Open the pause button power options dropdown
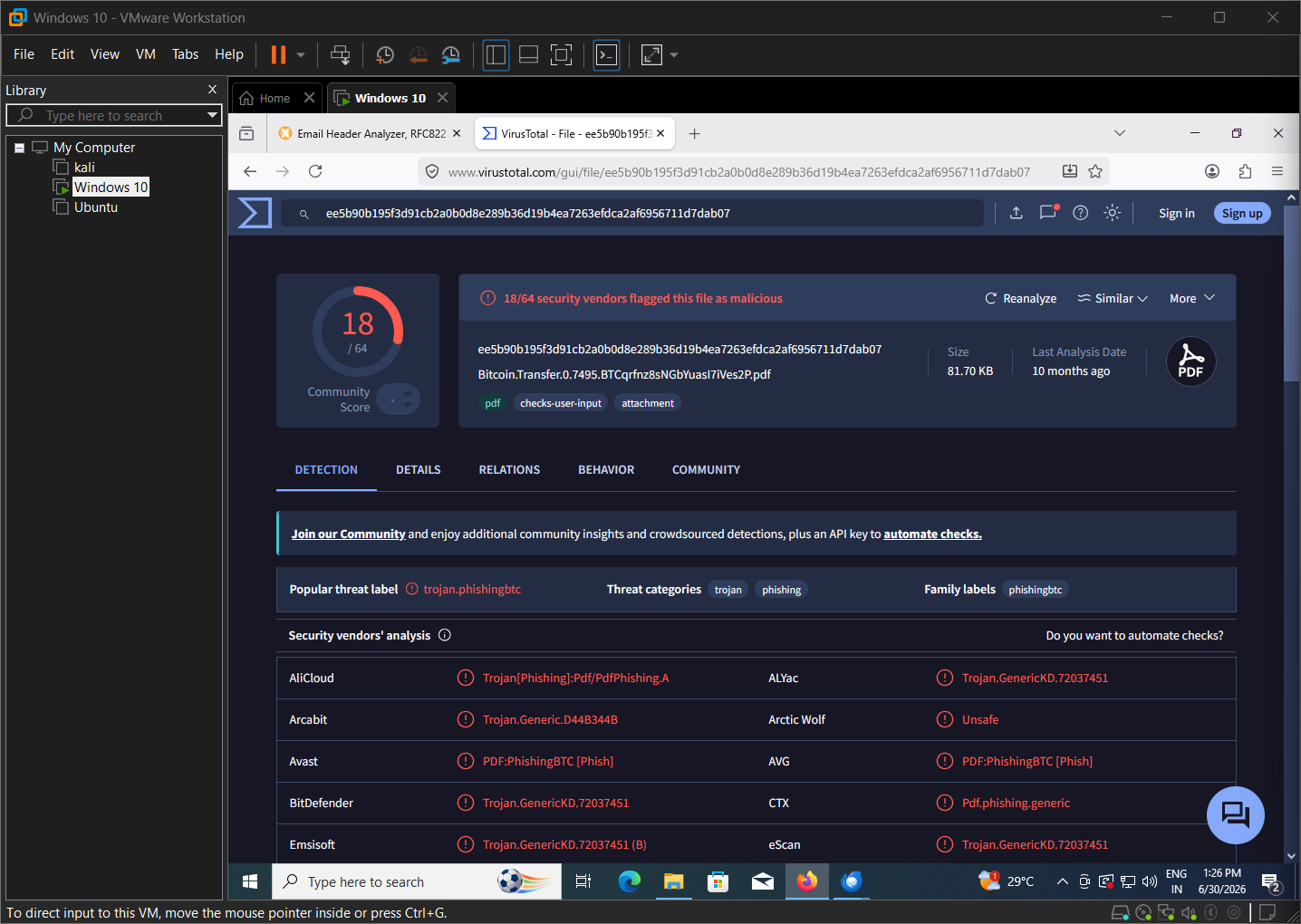 pos(301,55)
